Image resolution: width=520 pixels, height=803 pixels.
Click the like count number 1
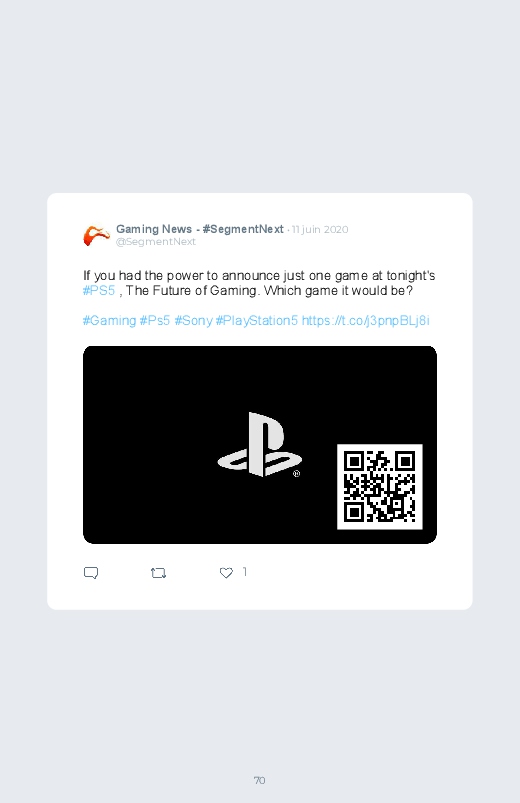[x=245, y=572]
